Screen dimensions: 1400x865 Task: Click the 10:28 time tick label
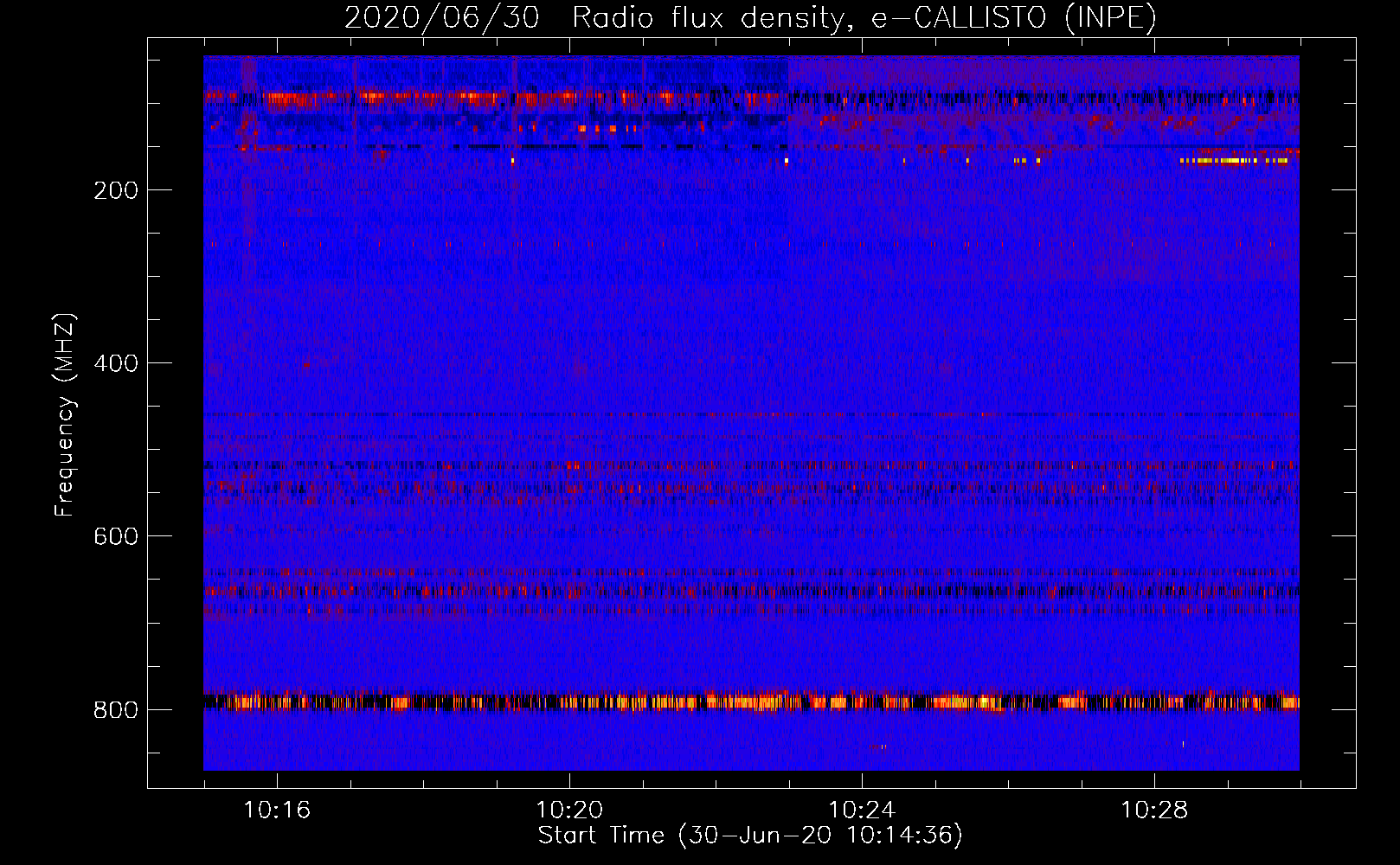point(1154,810)
